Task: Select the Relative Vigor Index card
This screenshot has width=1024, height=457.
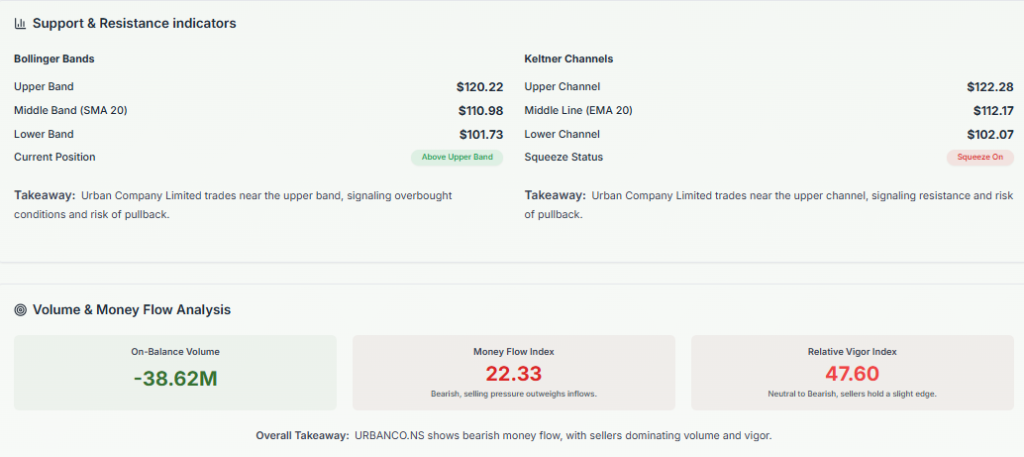Action: pyautogui.click(x=852, y=372)
